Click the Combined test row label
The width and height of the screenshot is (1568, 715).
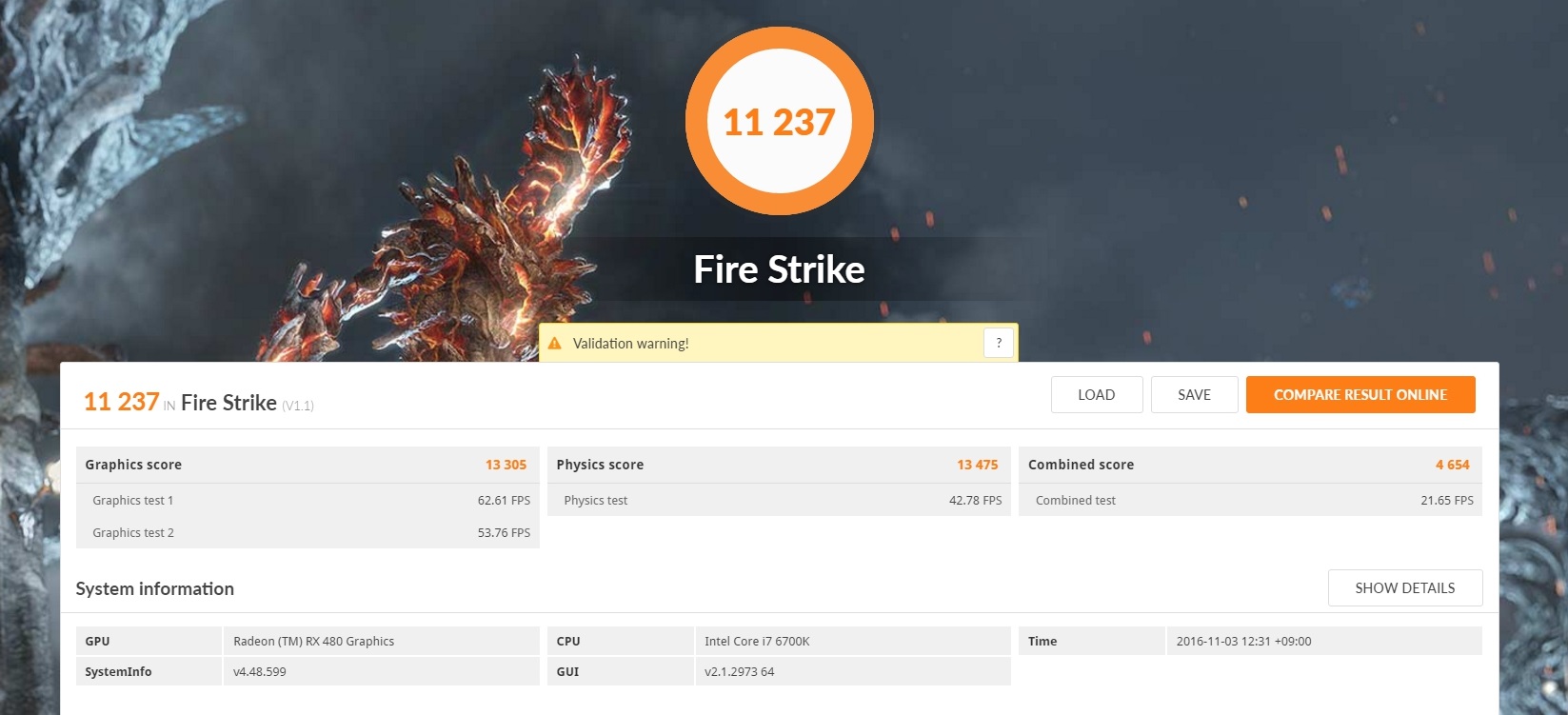tap(1076, 501)
